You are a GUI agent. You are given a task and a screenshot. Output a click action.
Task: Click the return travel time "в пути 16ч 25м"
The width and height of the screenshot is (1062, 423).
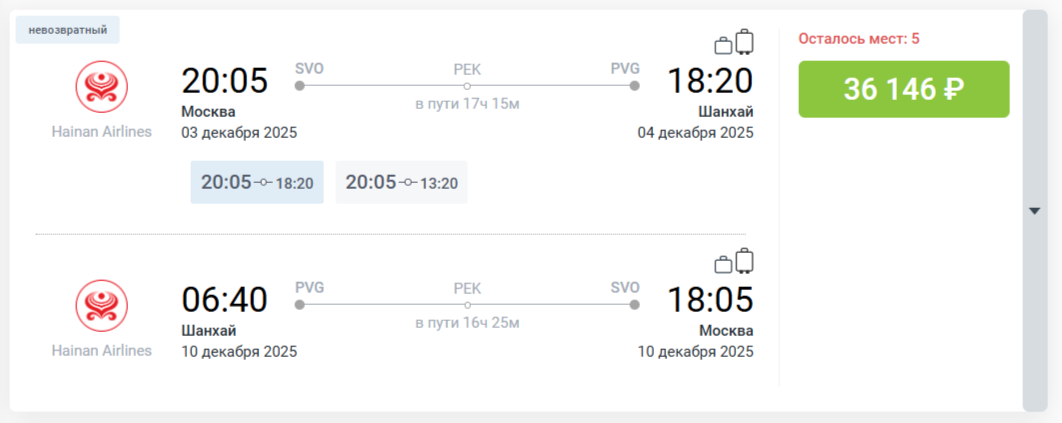pyautogui.click(x=467, y=323)
